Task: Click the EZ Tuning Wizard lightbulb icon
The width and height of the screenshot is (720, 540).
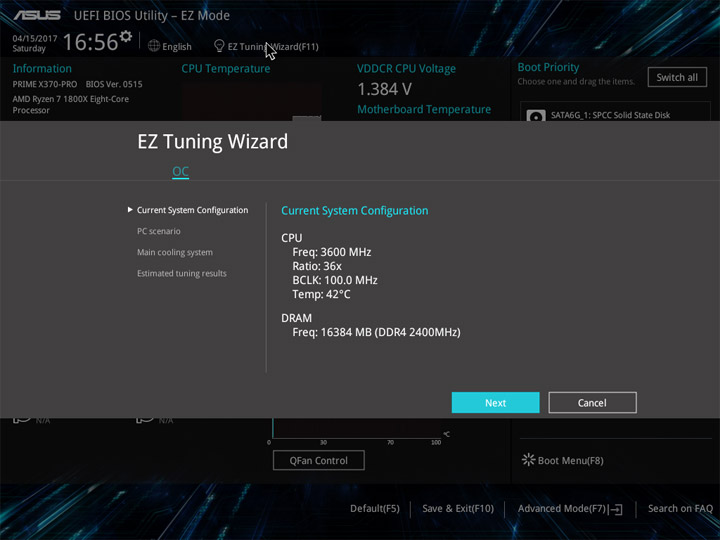Action: 219,46
